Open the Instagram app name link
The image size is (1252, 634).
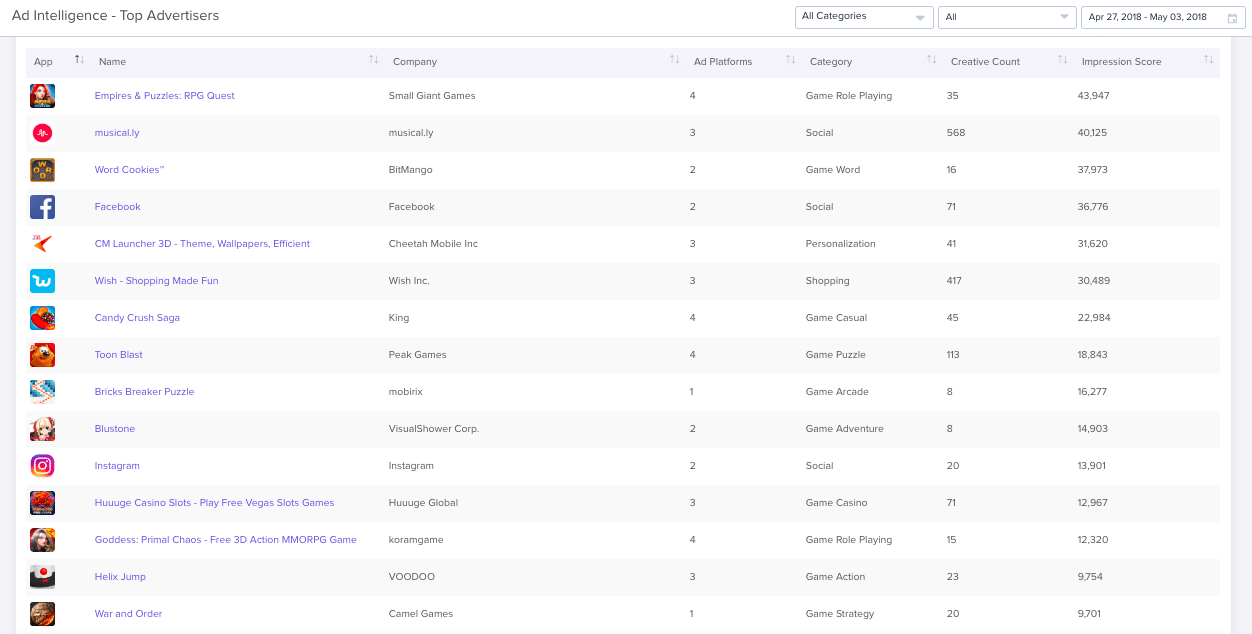coord(117,466)
